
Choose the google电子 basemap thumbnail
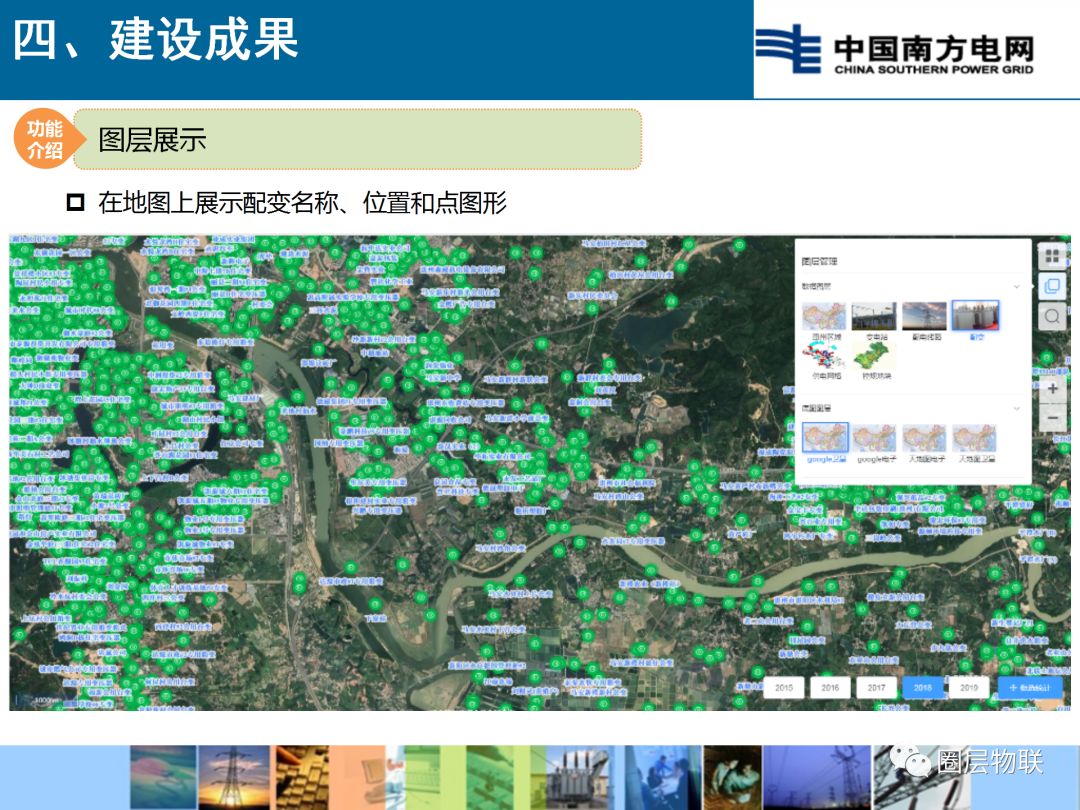[x=874, y=438]
